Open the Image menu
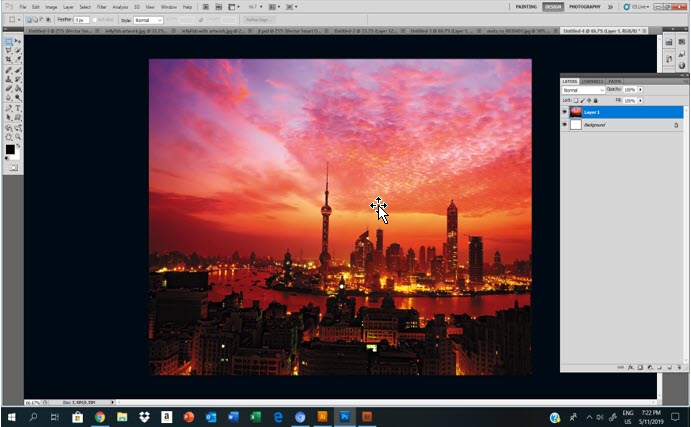The width and height of the screenshot is (691, 427). pos(51,7)
